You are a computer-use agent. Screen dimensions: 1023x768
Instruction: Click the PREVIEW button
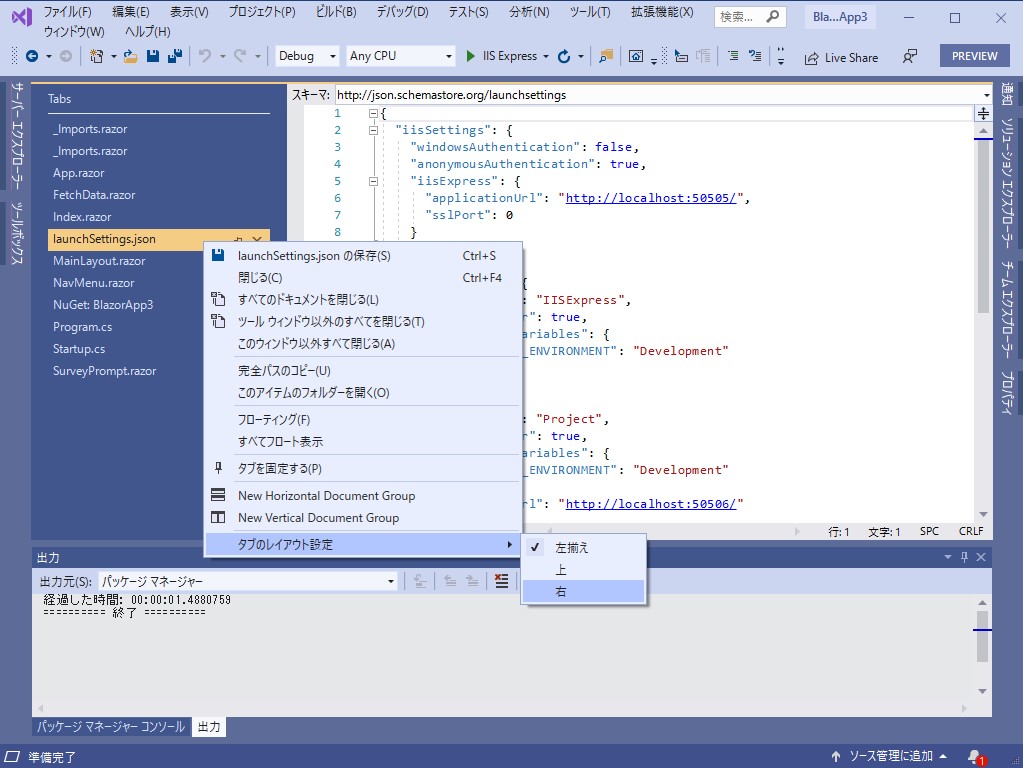[973, 55]
